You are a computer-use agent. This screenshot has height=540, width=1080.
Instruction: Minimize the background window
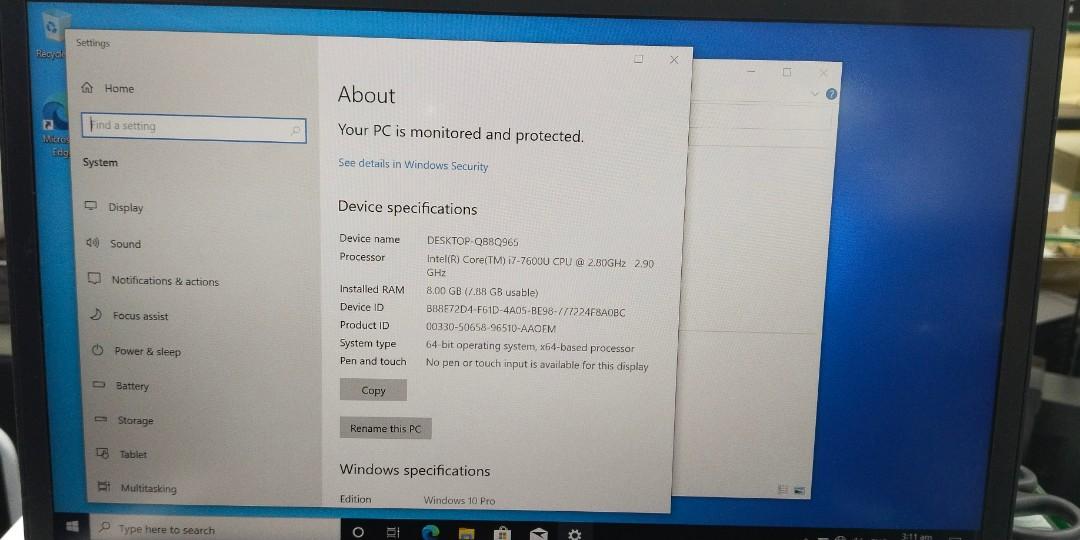coord(751,72)
